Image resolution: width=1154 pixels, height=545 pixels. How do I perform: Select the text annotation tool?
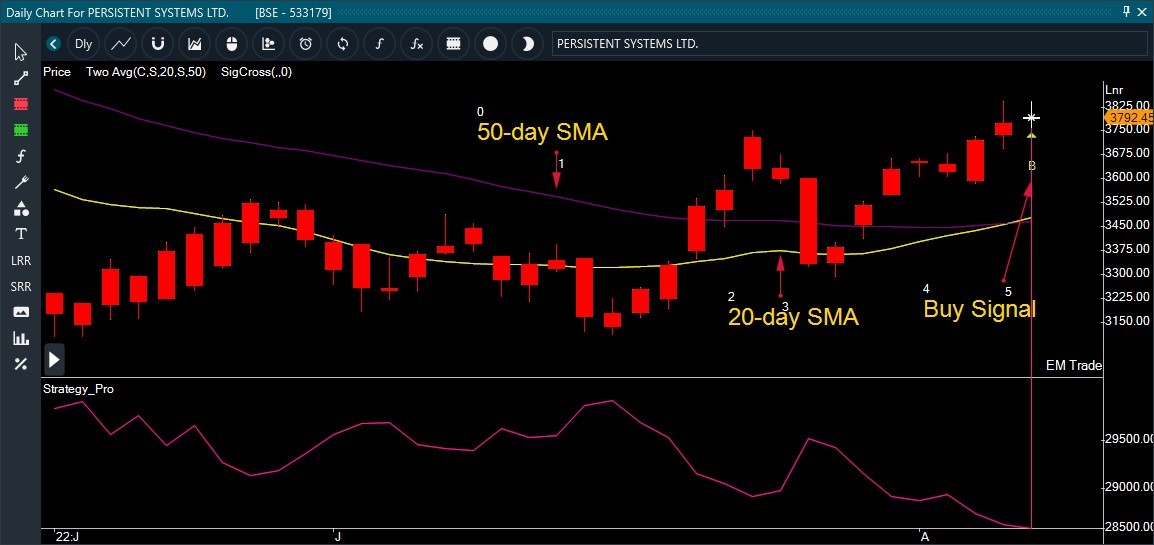point(21,234)
